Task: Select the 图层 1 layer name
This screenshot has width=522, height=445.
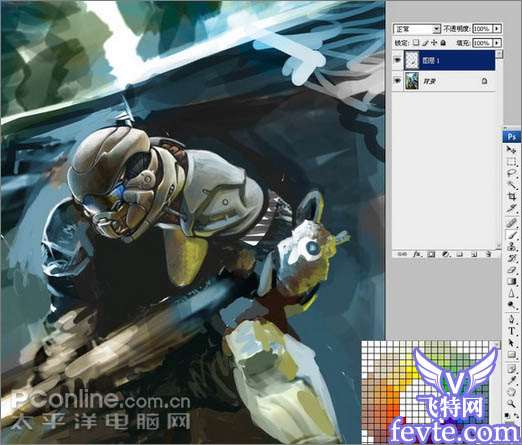Action: (431, 61)
